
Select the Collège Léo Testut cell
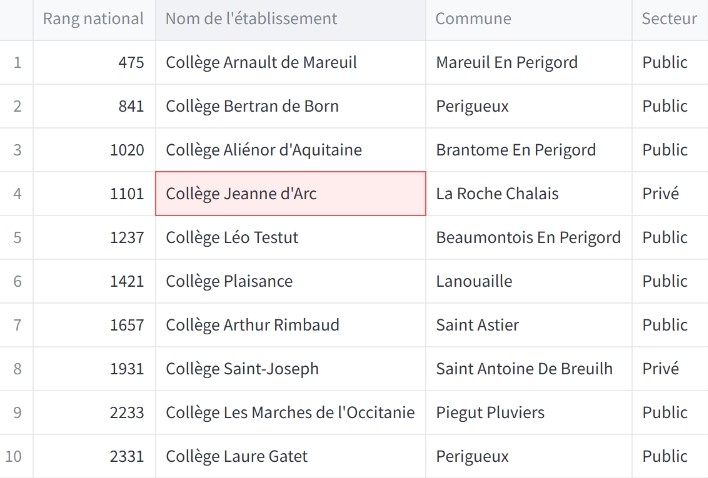coord(232,238)
